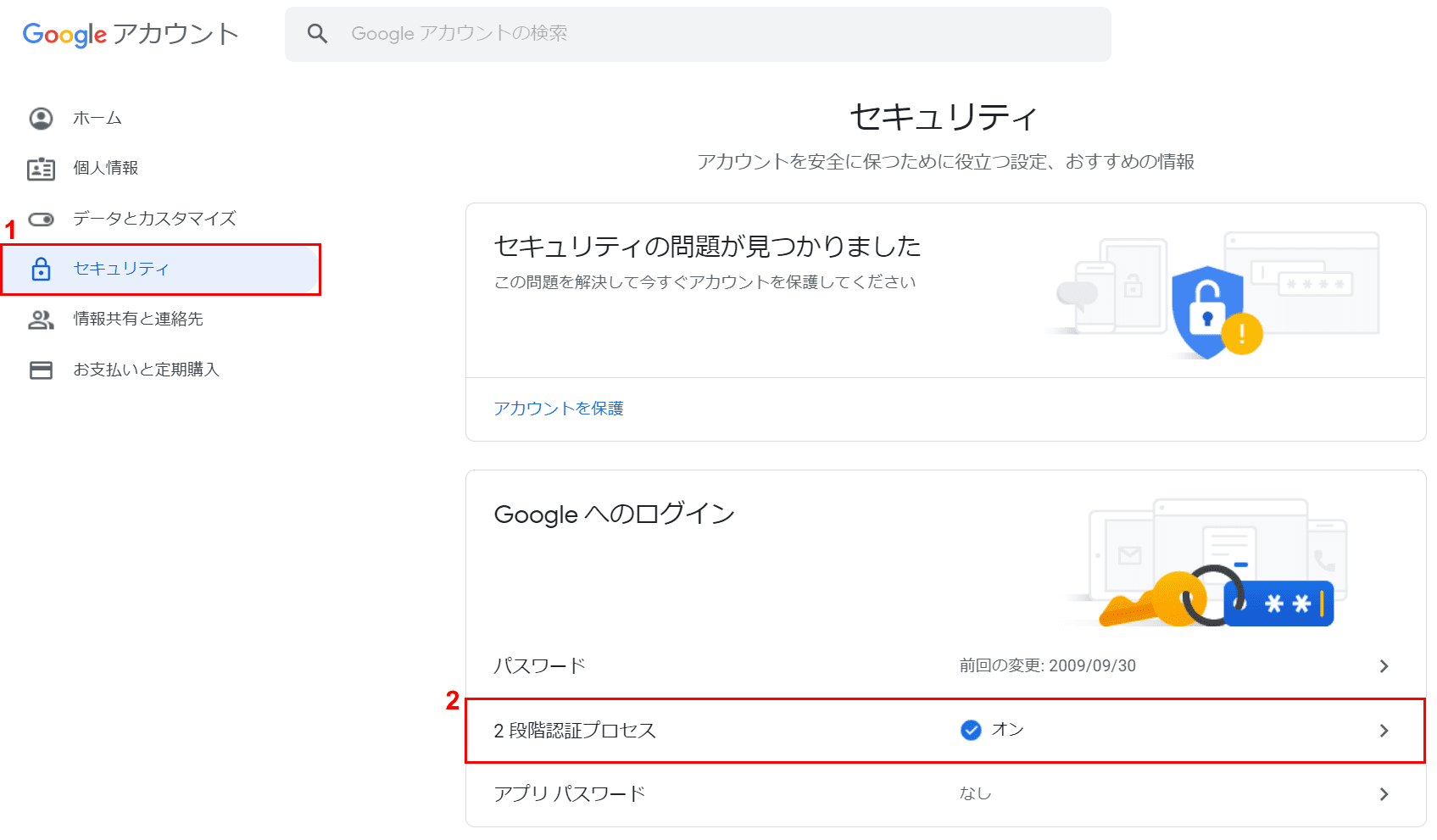Click the セキュリティ page title
Viewport: 1437px width, 840px height.
(944, 117)
